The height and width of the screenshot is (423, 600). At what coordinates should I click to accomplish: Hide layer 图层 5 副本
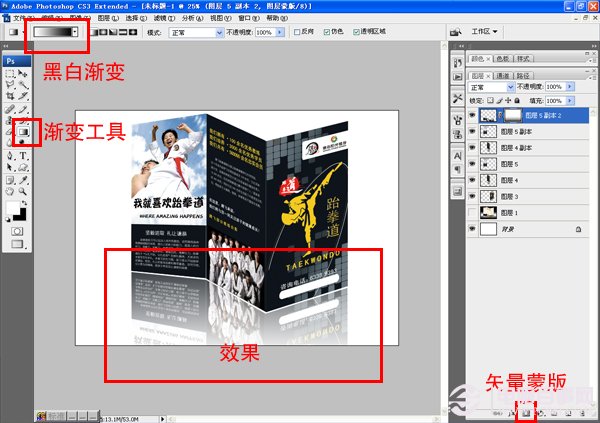pos(473,131)
